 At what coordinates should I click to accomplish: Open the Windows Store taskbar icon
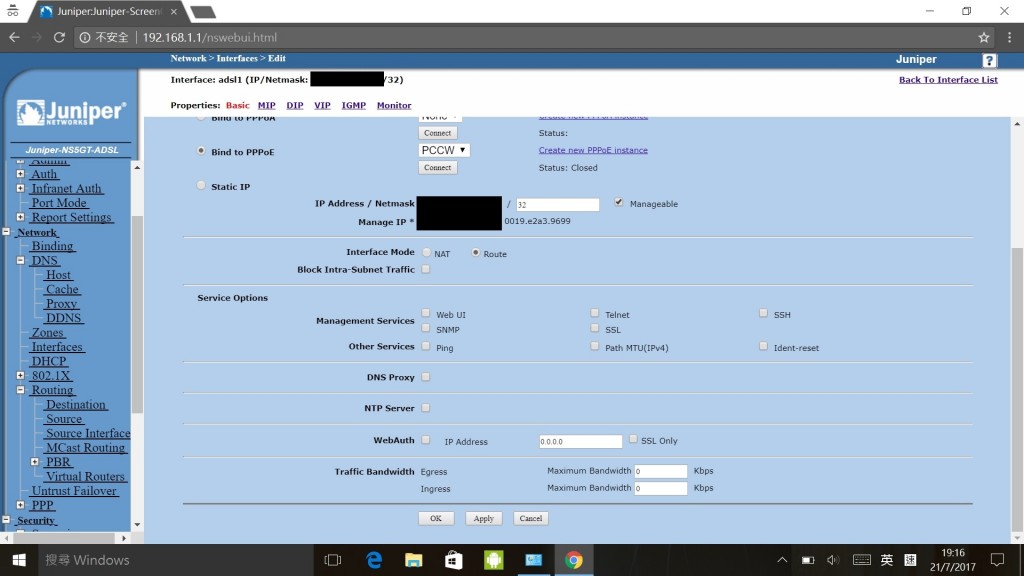coord(454,560)
